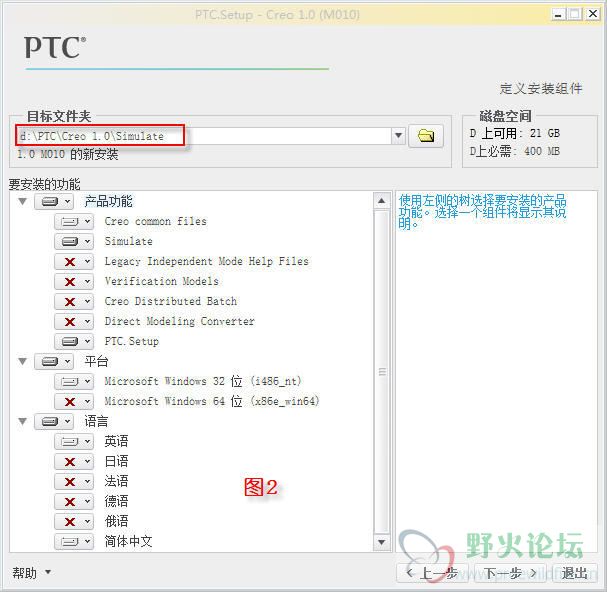Viewport: 607px width, 592px height.
Task: Click red X icon for Verification Models
Action: pos(70,281)
